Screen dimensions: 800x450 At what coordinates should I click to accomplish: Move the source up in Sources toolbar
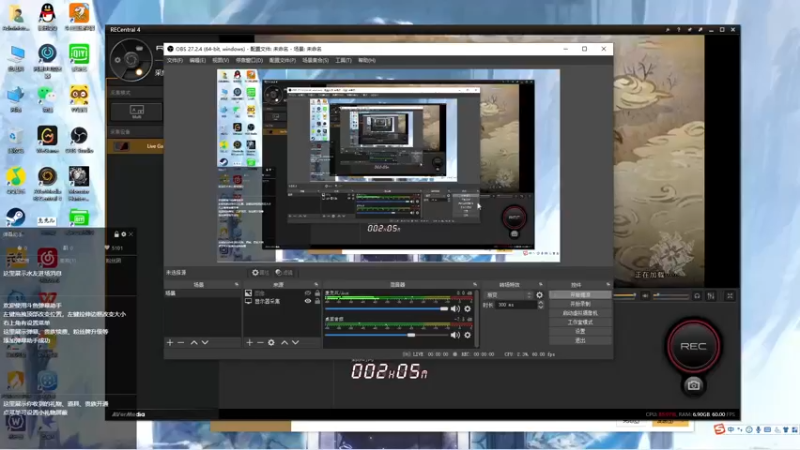click(x=284, y=342)
